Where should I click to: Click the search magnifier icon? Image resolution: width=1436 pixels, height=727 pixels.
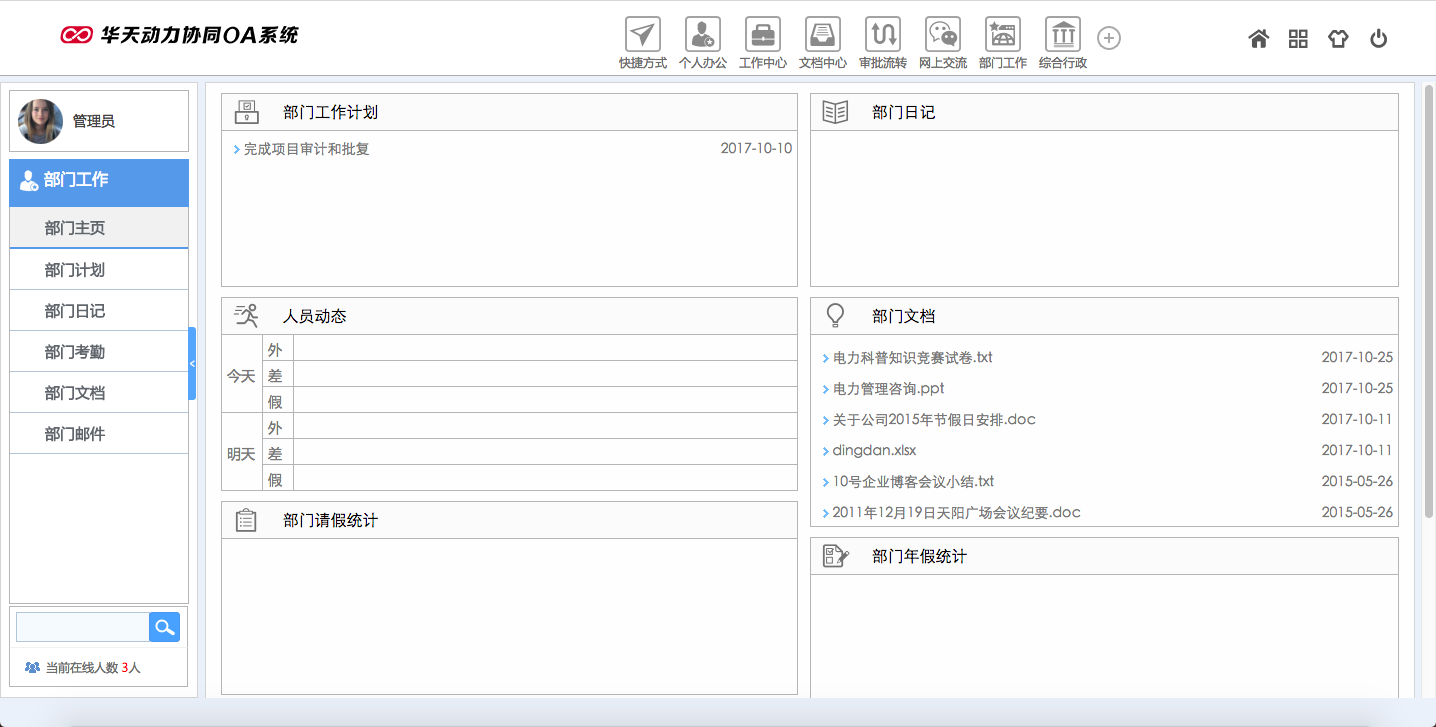(163, 626)
